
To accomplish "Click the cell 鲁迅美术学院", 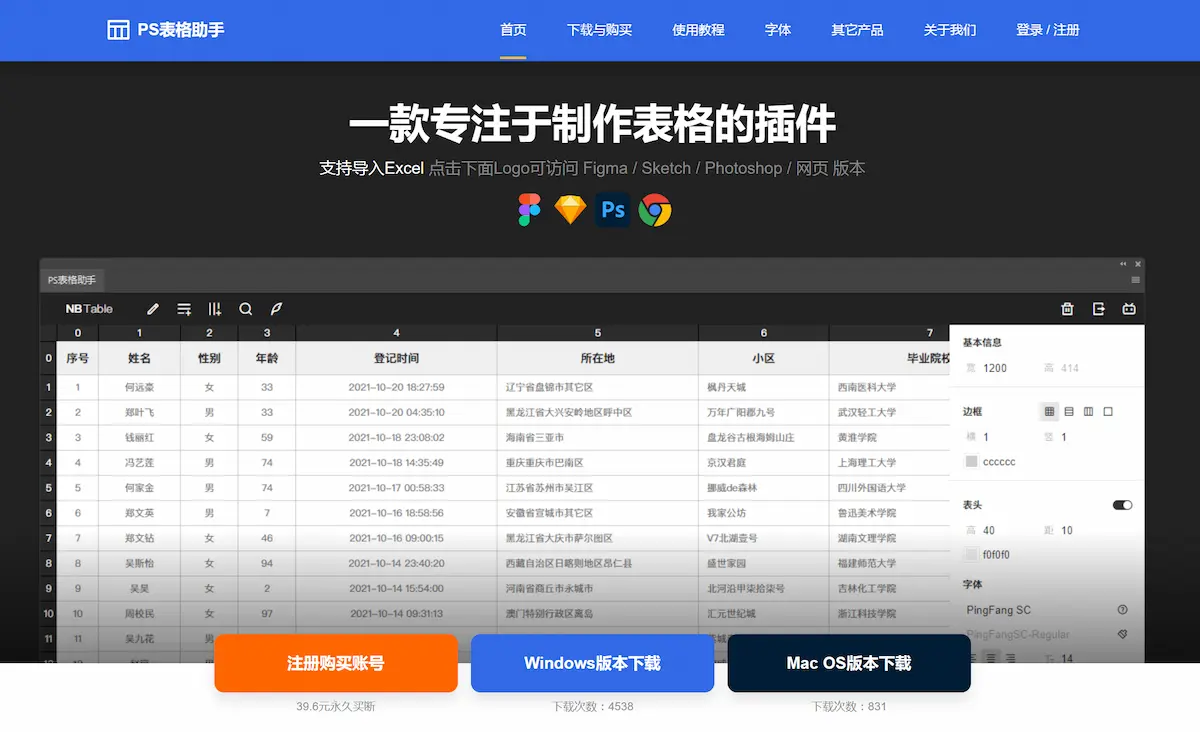I will click(x=889, y=513).
